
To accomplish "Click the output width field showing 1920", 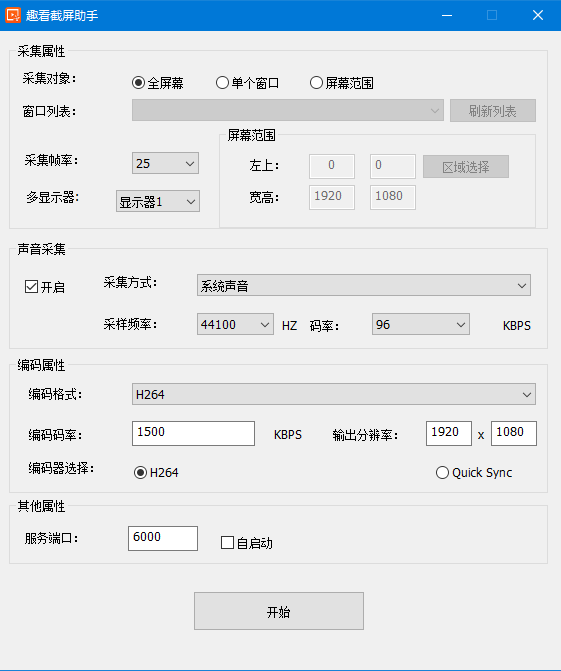I will [449, 433].
